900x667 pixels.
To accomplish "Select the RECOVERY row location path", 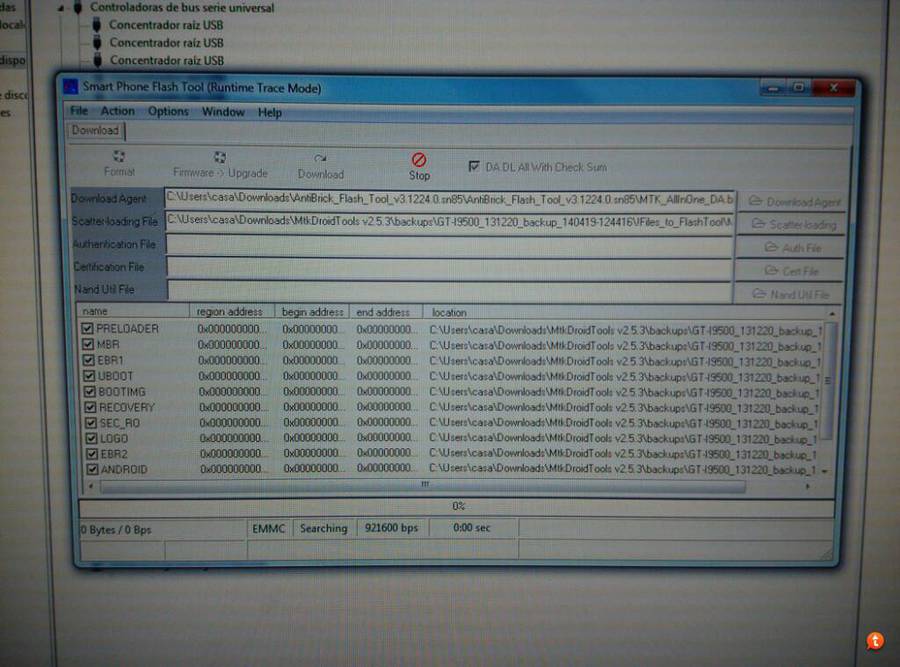I will 623,408.
